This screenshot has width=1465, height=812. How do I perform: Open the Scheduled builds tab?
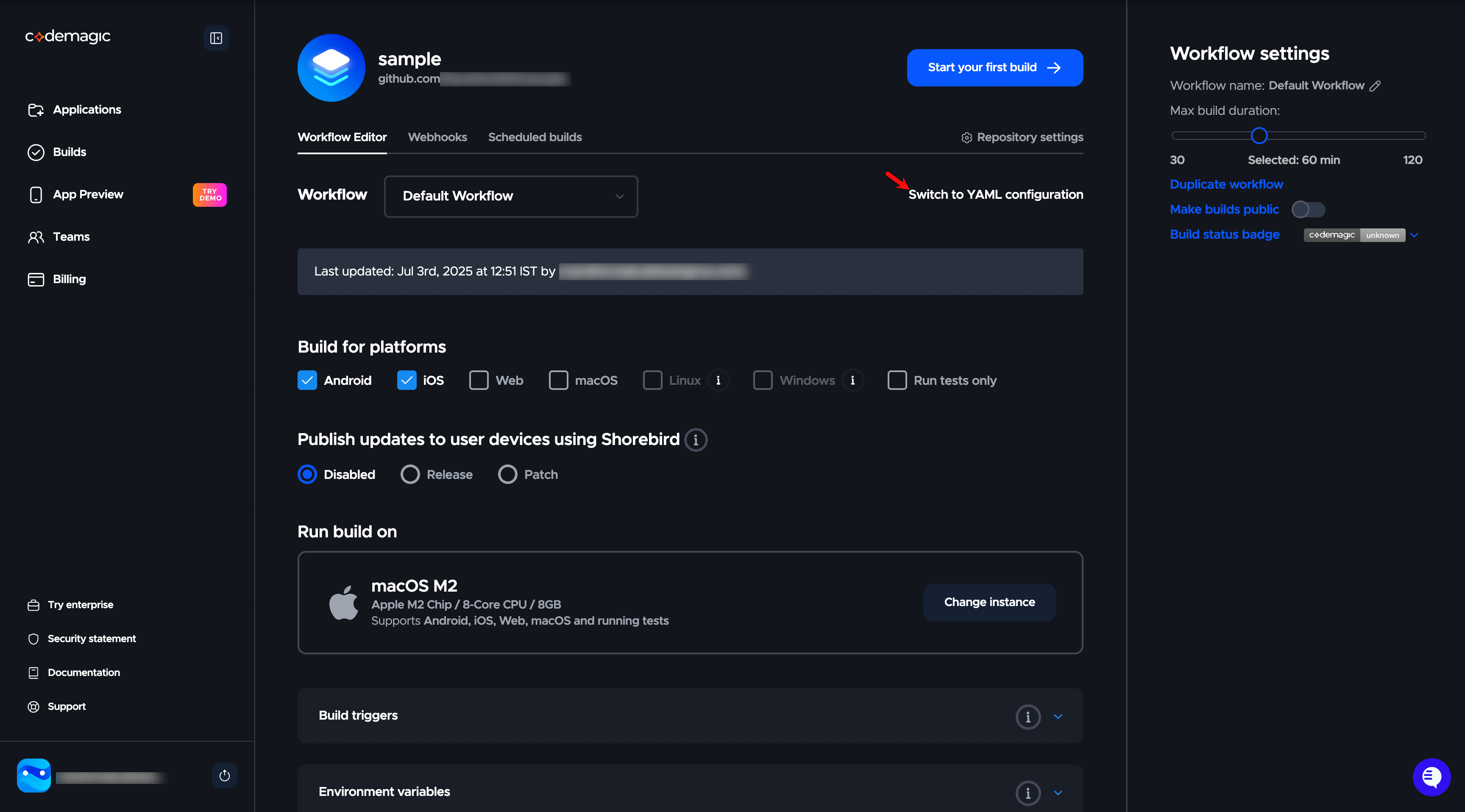535,137
